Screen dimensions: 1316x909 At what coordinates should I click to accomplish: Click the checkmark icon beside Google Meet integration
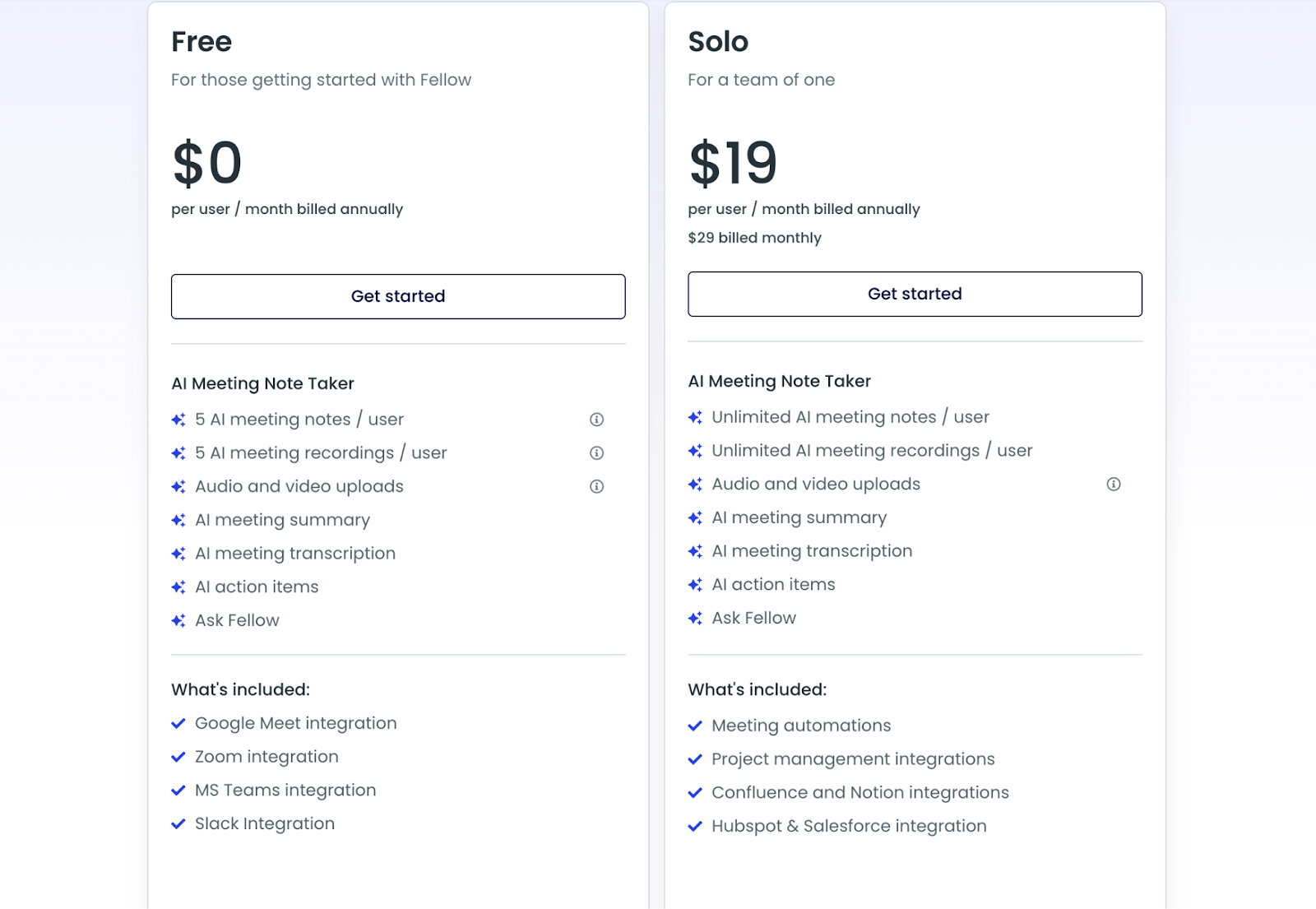(x=178, y=724)
